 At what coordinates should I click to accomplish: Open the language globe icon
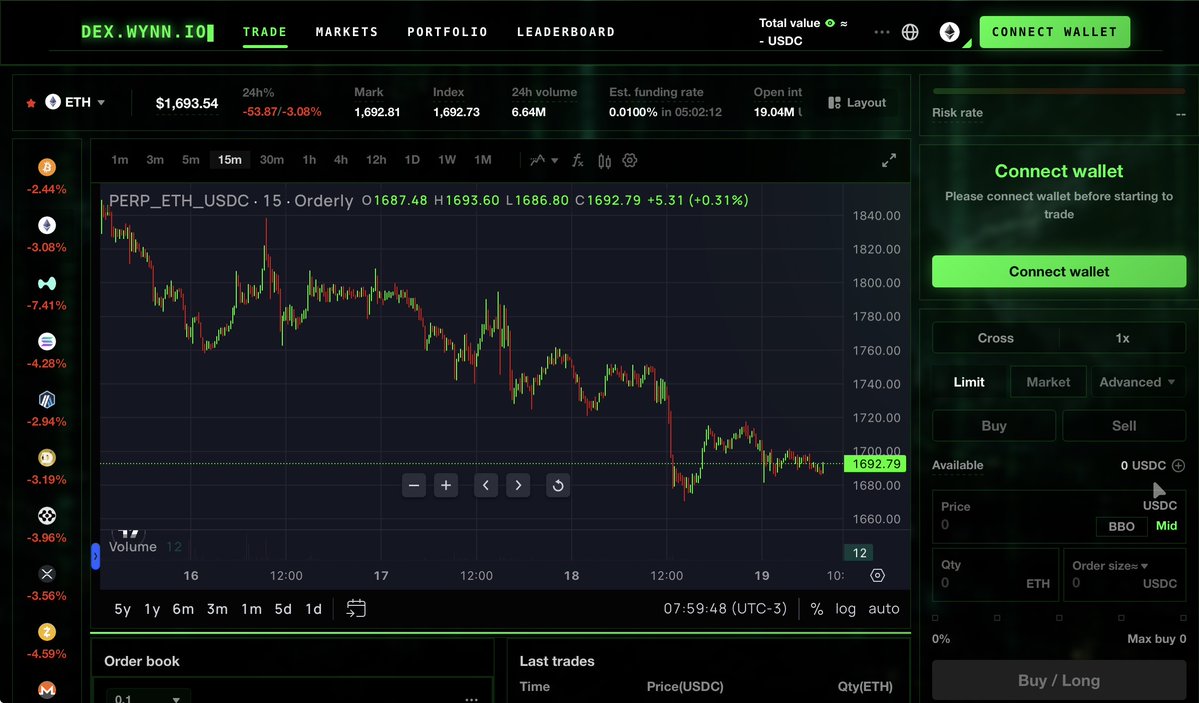pos(910,32)
